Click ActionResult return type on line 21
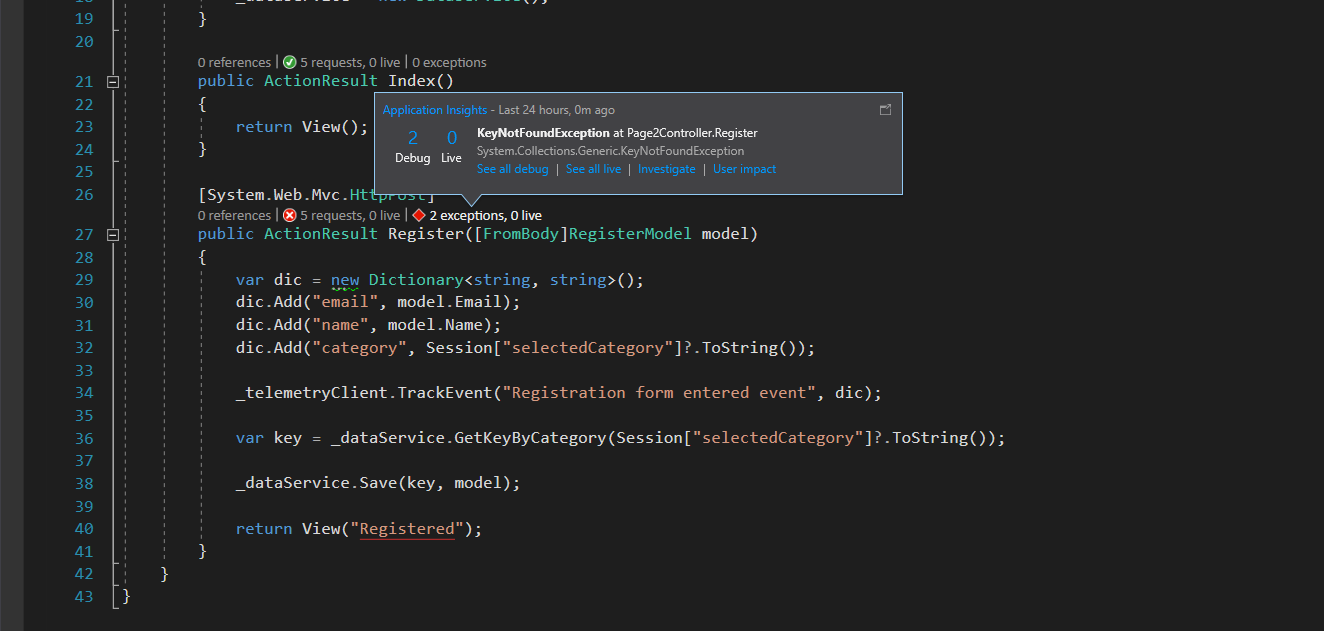Viewport: 1324px width, 631px height. tap(321, 82)
